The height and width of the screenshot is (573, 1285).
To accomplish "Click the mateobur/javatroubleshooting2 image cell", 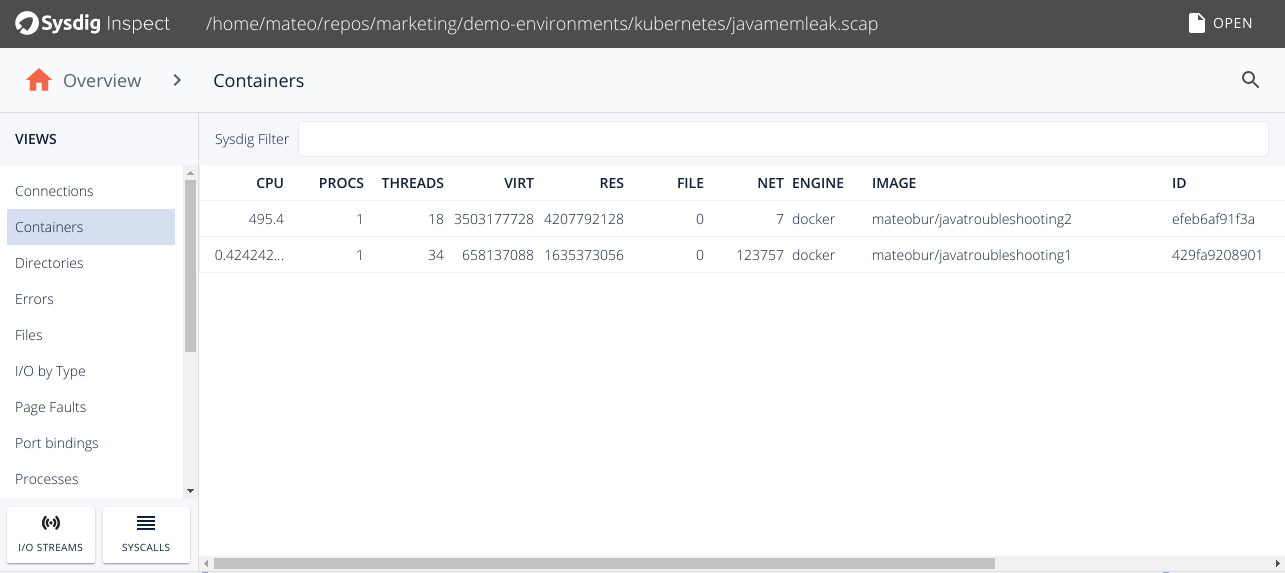I will click(x=972, y=219).
